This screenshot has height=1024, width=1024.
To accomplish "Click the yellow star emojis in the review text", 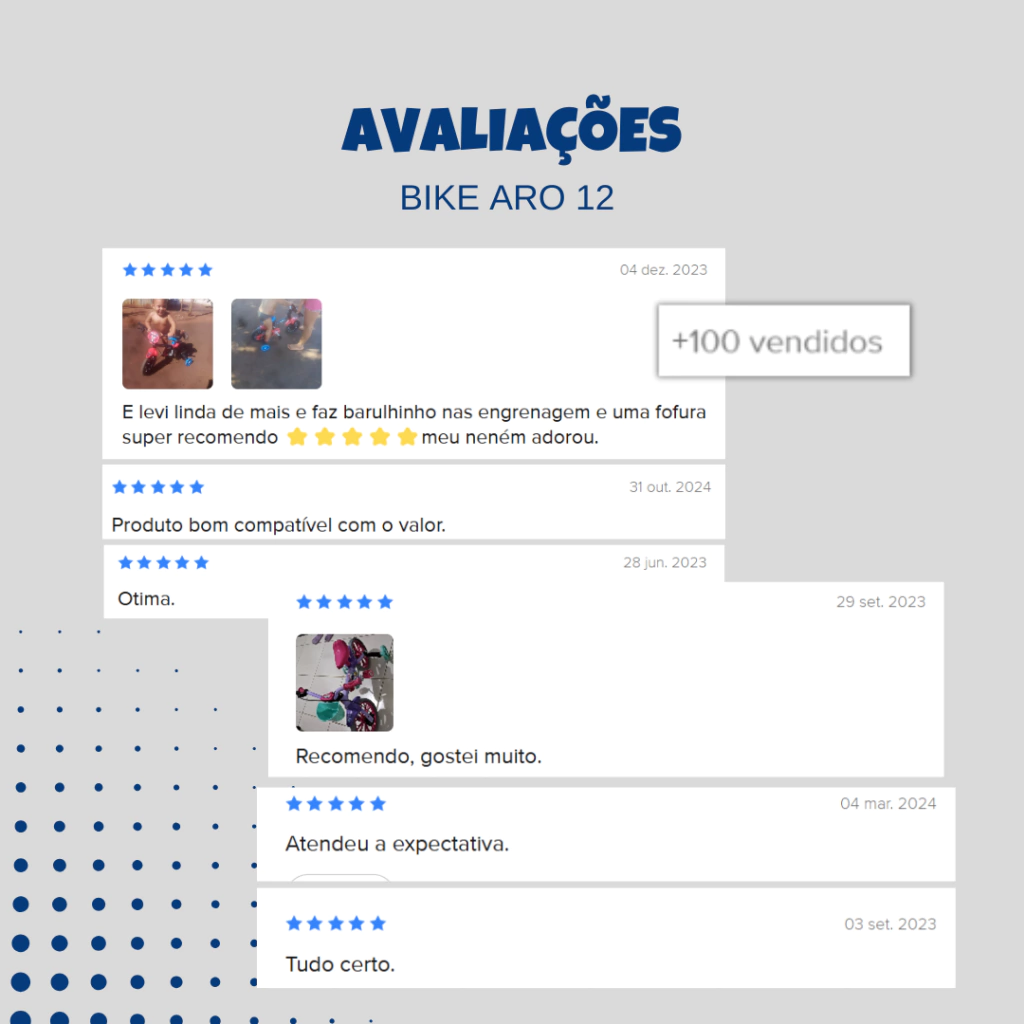I will (352, 437).
